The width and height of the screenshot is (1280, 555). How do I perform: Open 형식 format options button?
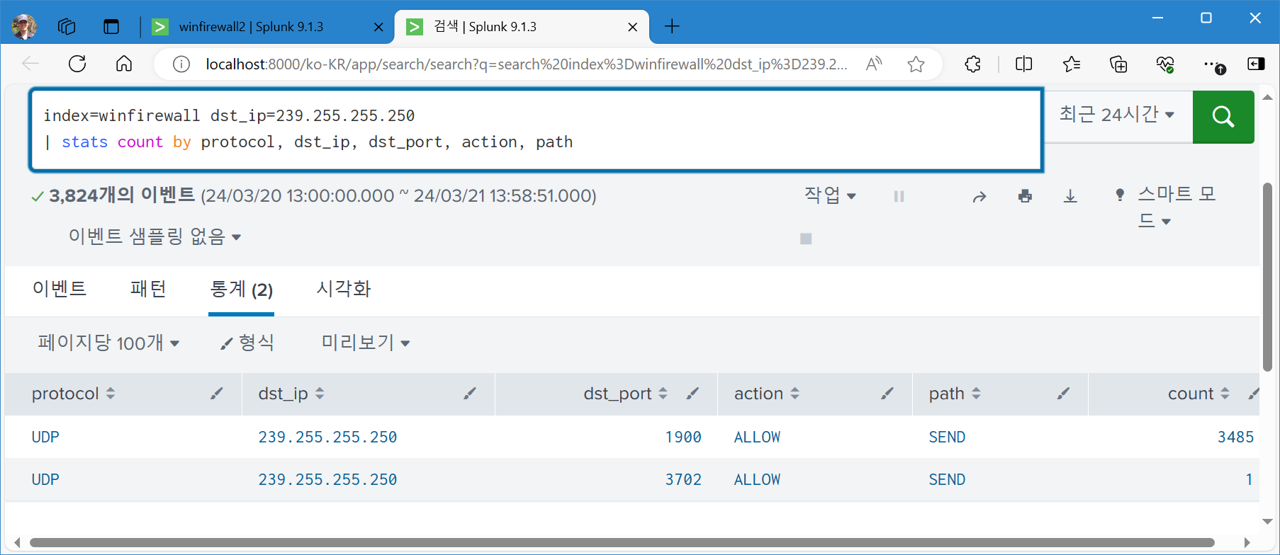click(247, 343)
